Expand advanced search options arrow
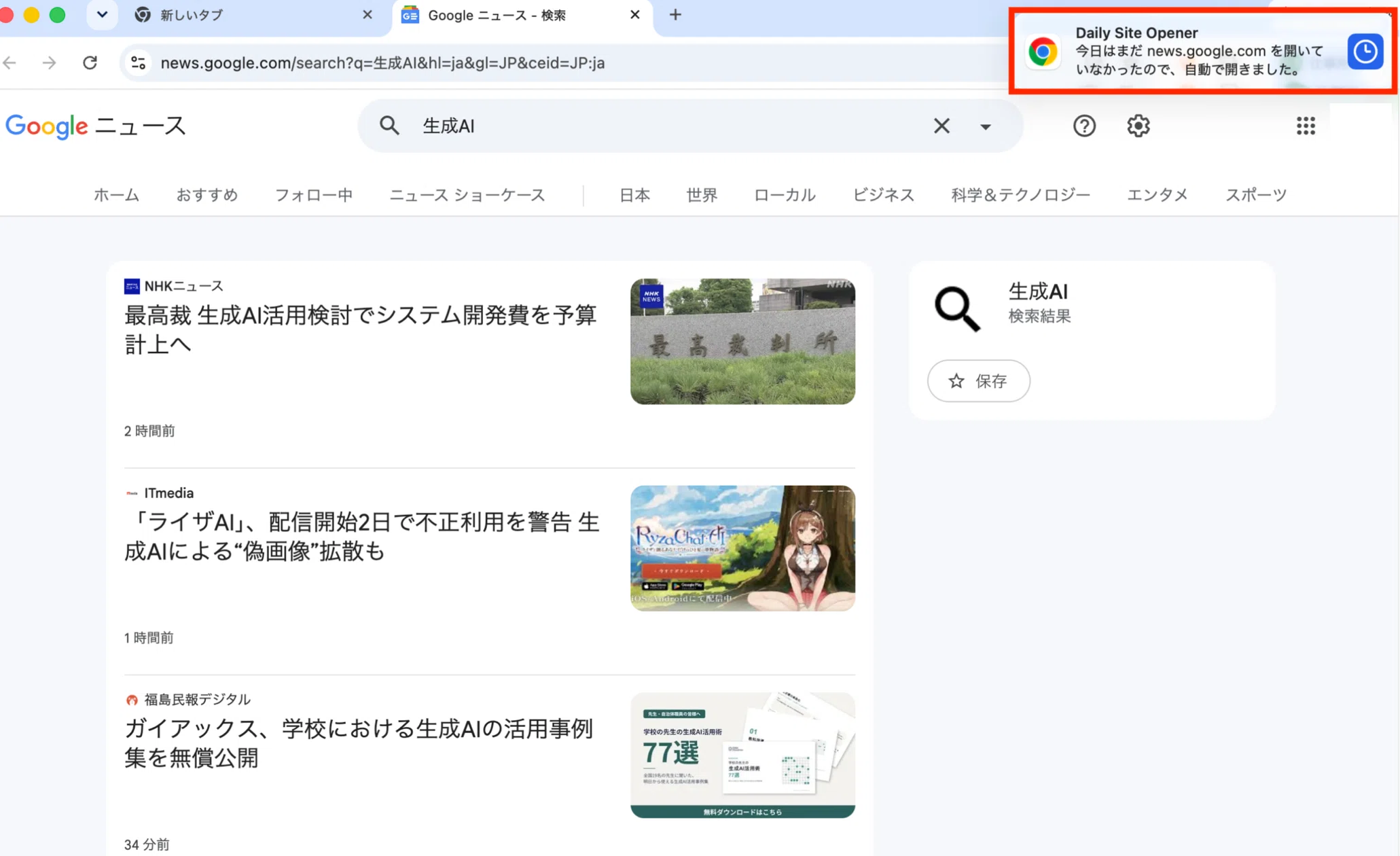This screenshot has height=856, width=1400. click(x=986, y=126)
